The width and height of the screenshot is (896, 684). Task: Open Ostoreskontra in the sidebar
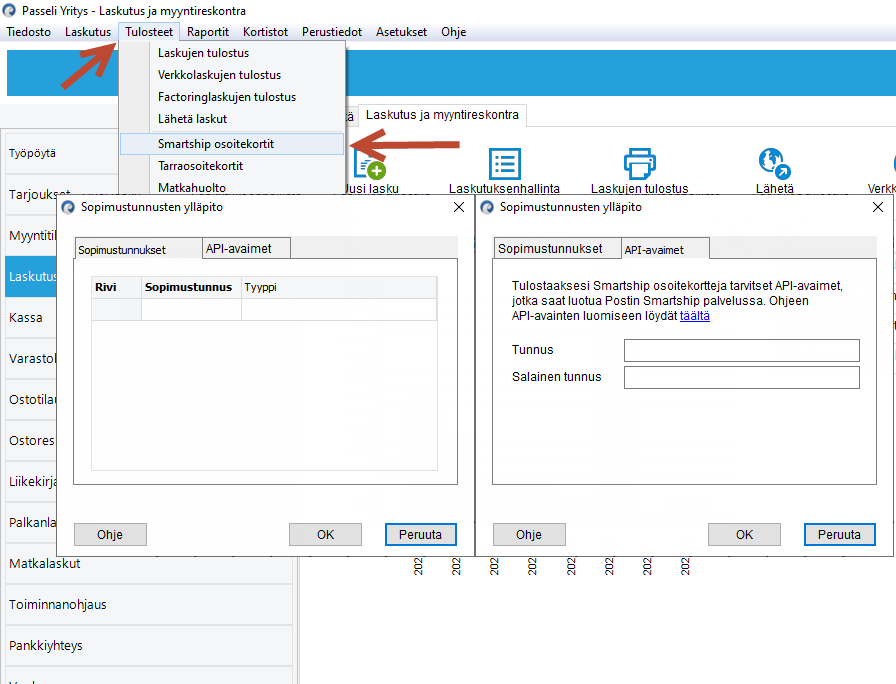click(x=31, y=441)
